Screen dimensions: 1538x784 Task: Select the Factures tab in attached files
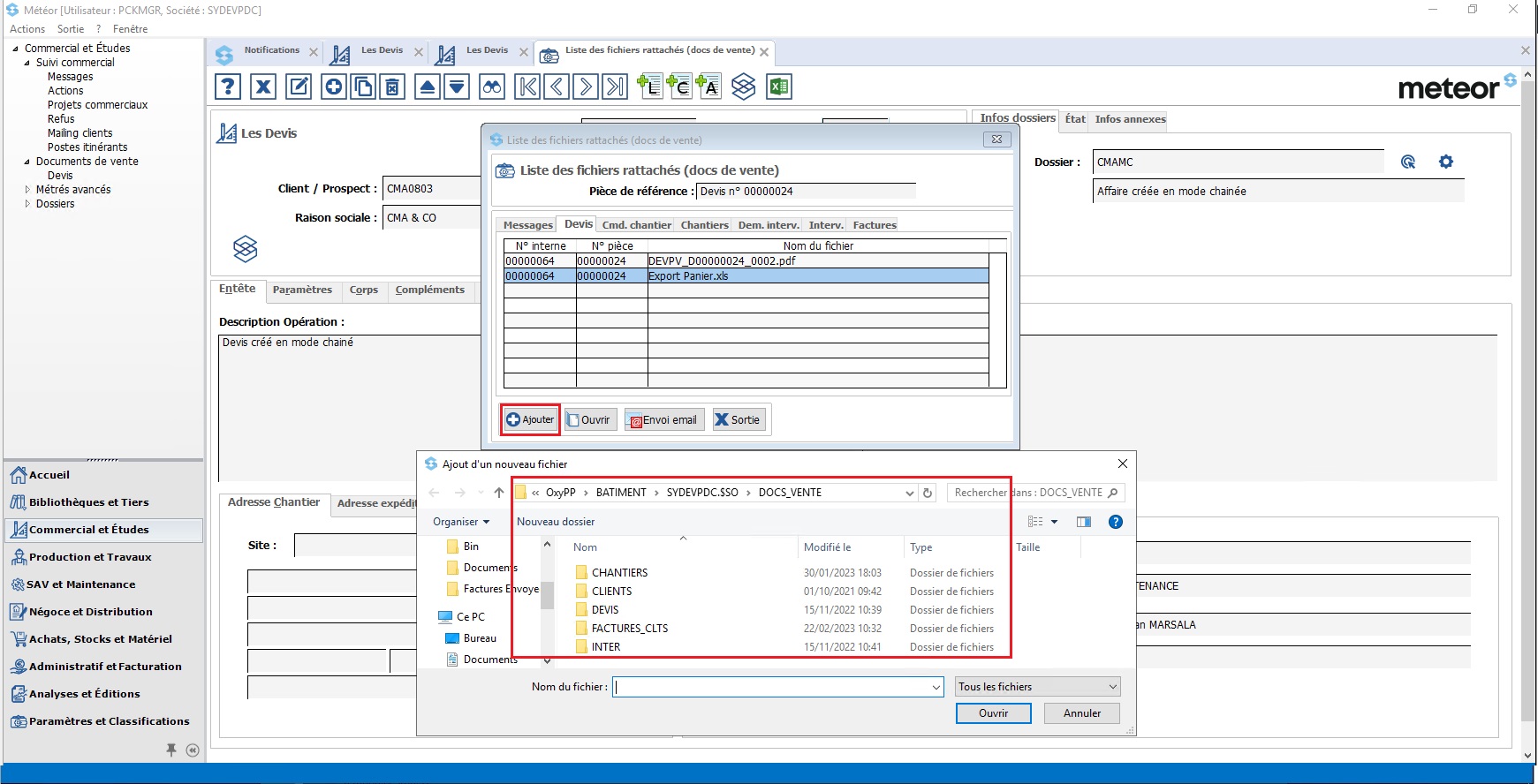875,225
